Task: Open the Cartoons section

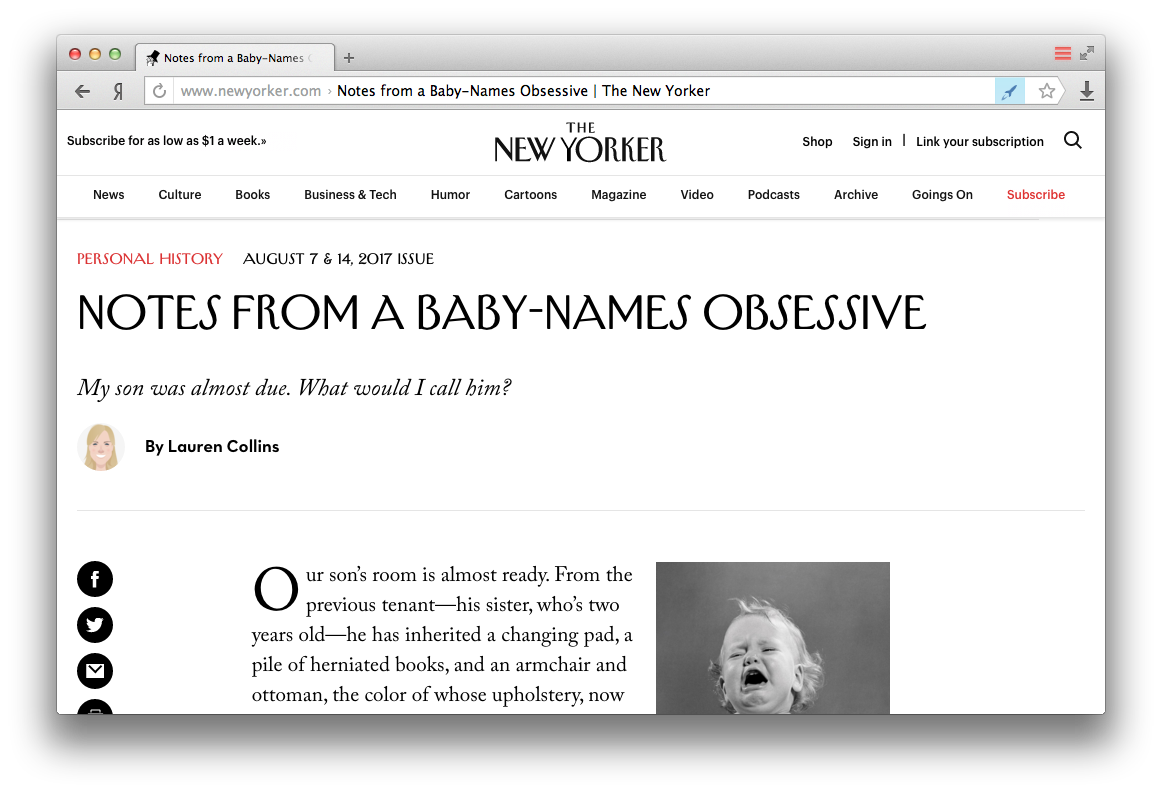Action: click(x=531, y=195)
